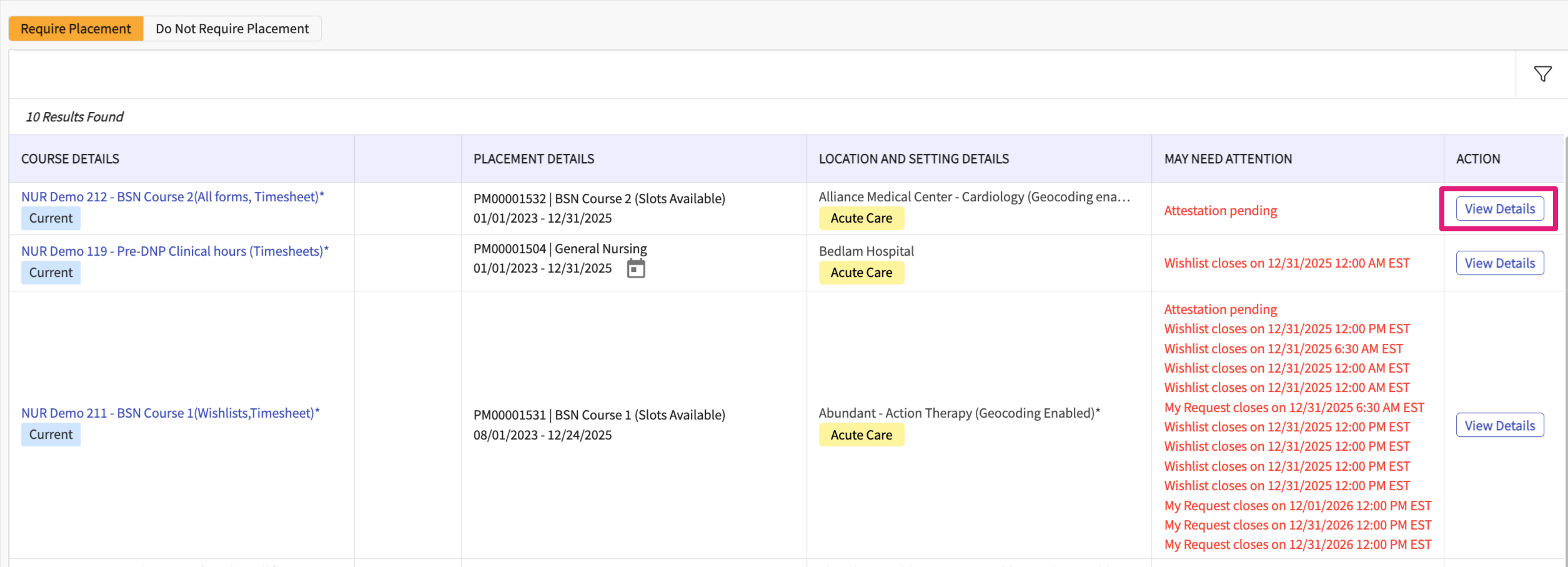Click May Need Attention column header
Image resolution: width=1568 pixels, height=567 pixels.
(x=1228, y=159)
